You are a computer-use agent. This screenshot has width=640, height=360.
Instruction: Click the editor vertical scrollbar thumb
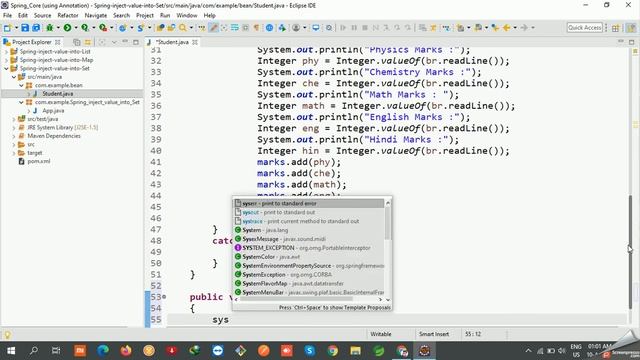pyautogui.click(x=631, y=252)
